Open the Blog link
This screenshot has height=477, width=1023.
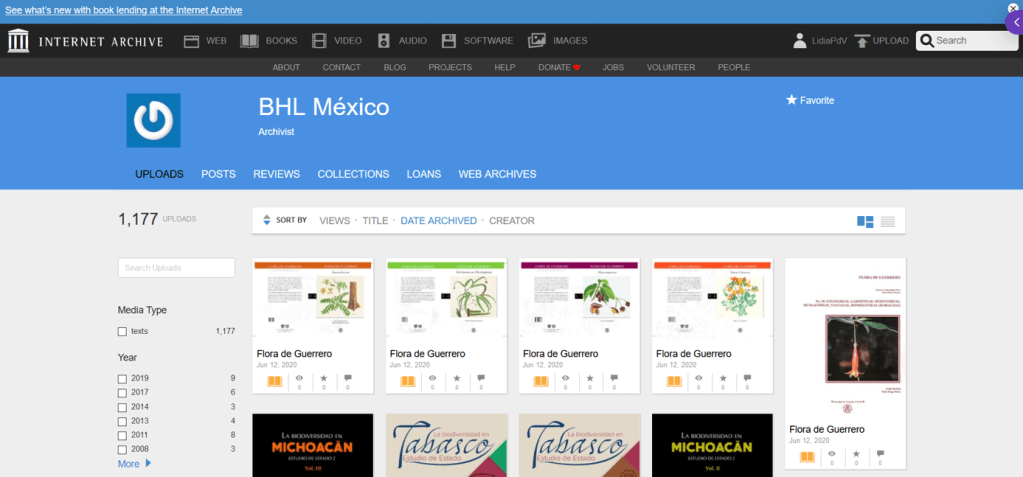395,67
